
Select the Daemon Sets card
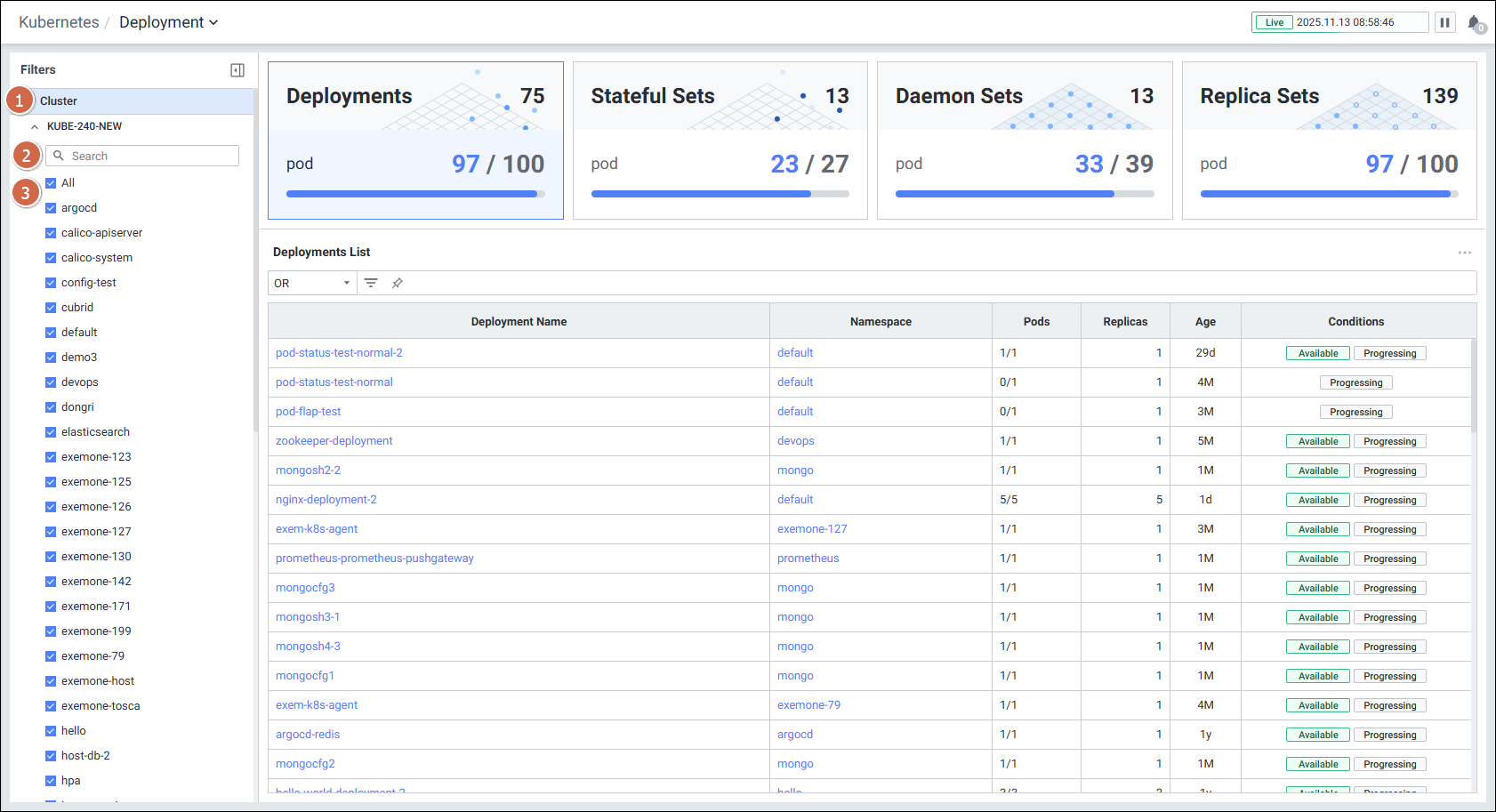click(1024, 140)
